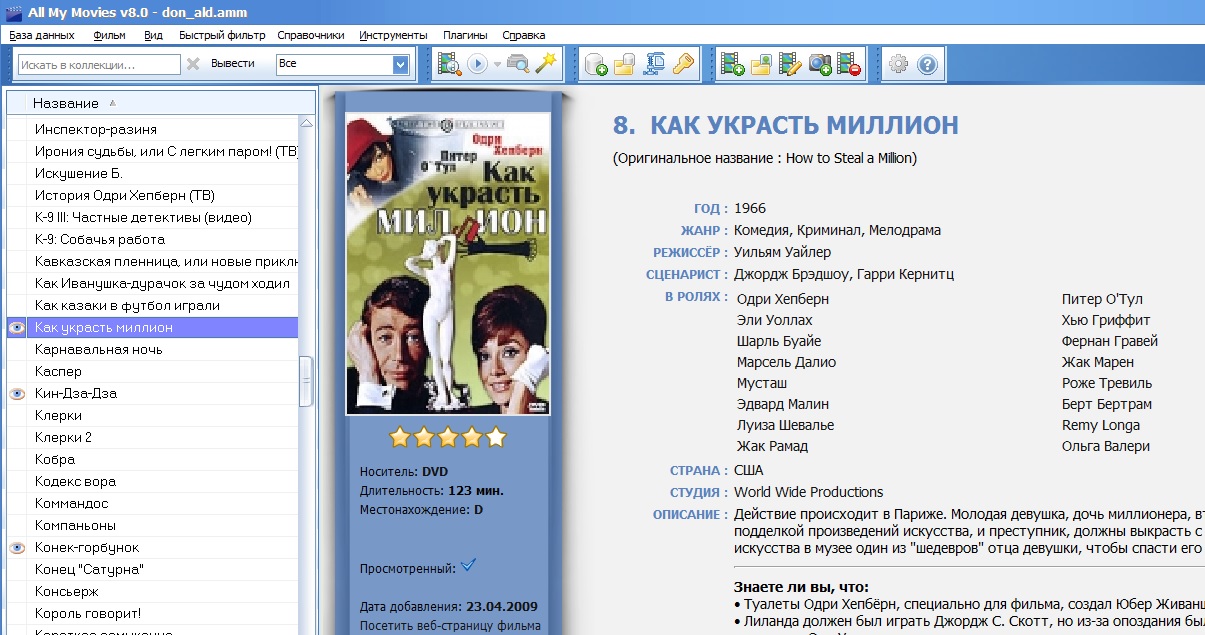
Task: Click the movie title 'КАК УКРАСТЬ МИЛЛИОН'
Action: point(804,125)
